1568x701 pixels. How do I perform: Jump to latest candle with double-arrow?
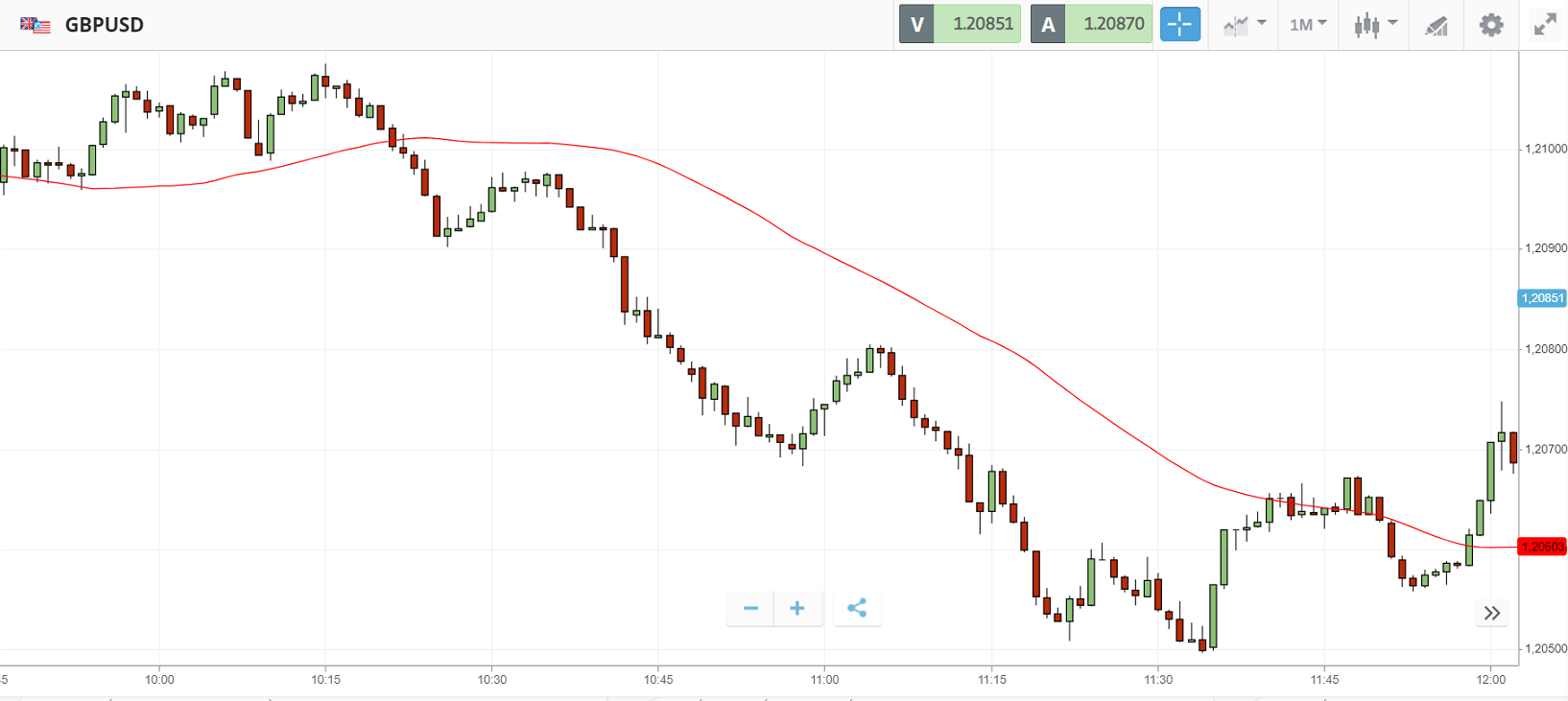coord(1491,613)
